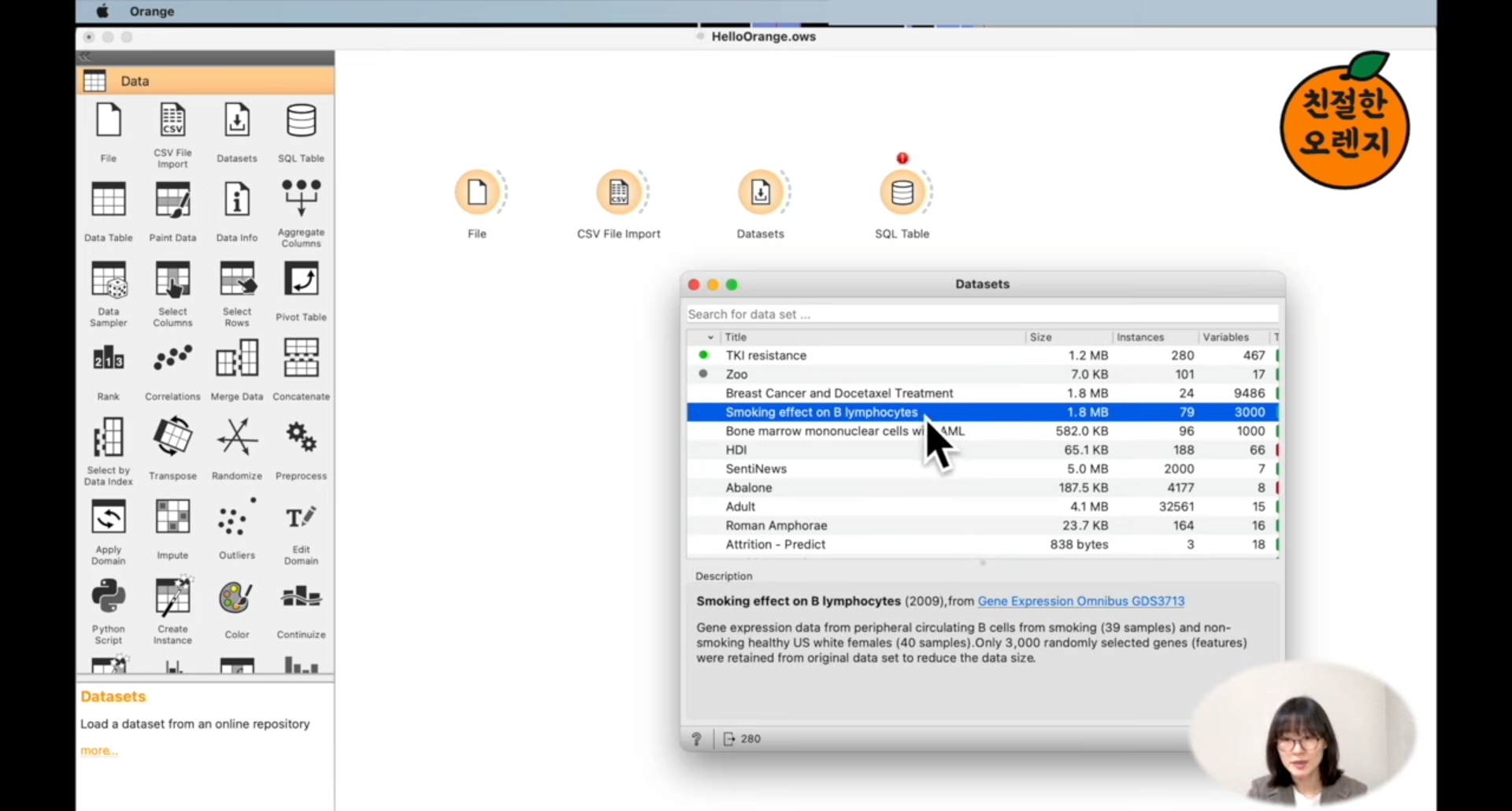Select the Data Table widget
Screen dimensions: 1512x811
109,211
